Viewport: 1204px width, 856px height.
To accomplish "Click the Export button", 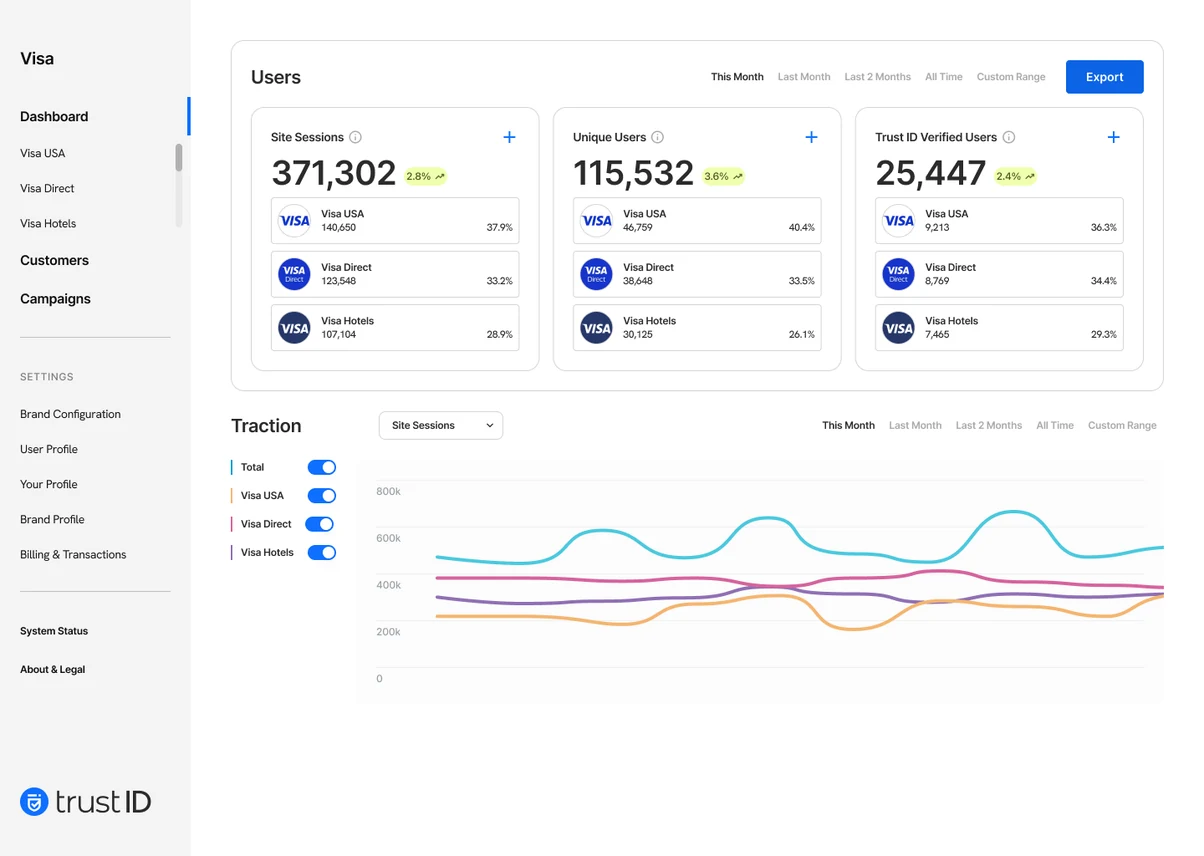I will (x=1104, y=77).
